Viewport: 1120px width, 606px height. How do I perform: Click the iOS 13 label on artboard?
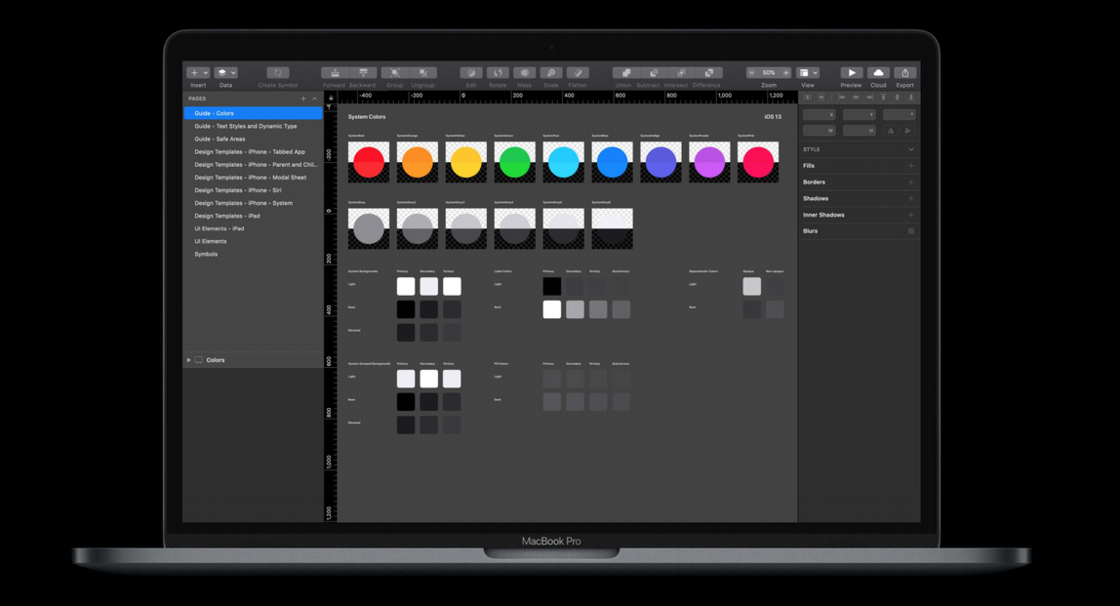tap(773, 116)
